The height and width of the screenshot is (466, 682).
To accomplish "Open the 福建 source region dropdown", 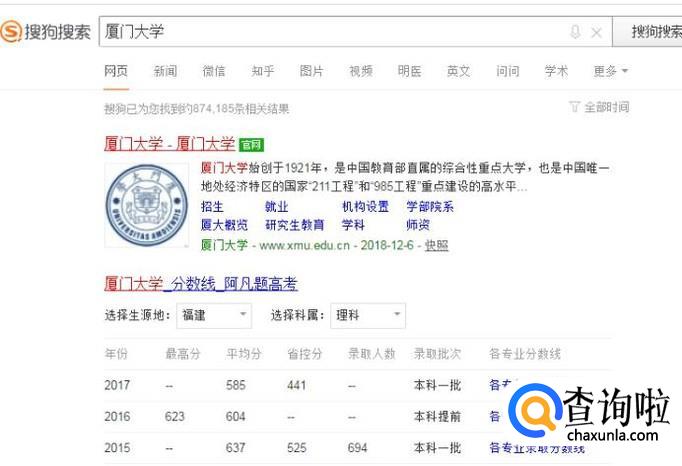I will tap(214, 315).
